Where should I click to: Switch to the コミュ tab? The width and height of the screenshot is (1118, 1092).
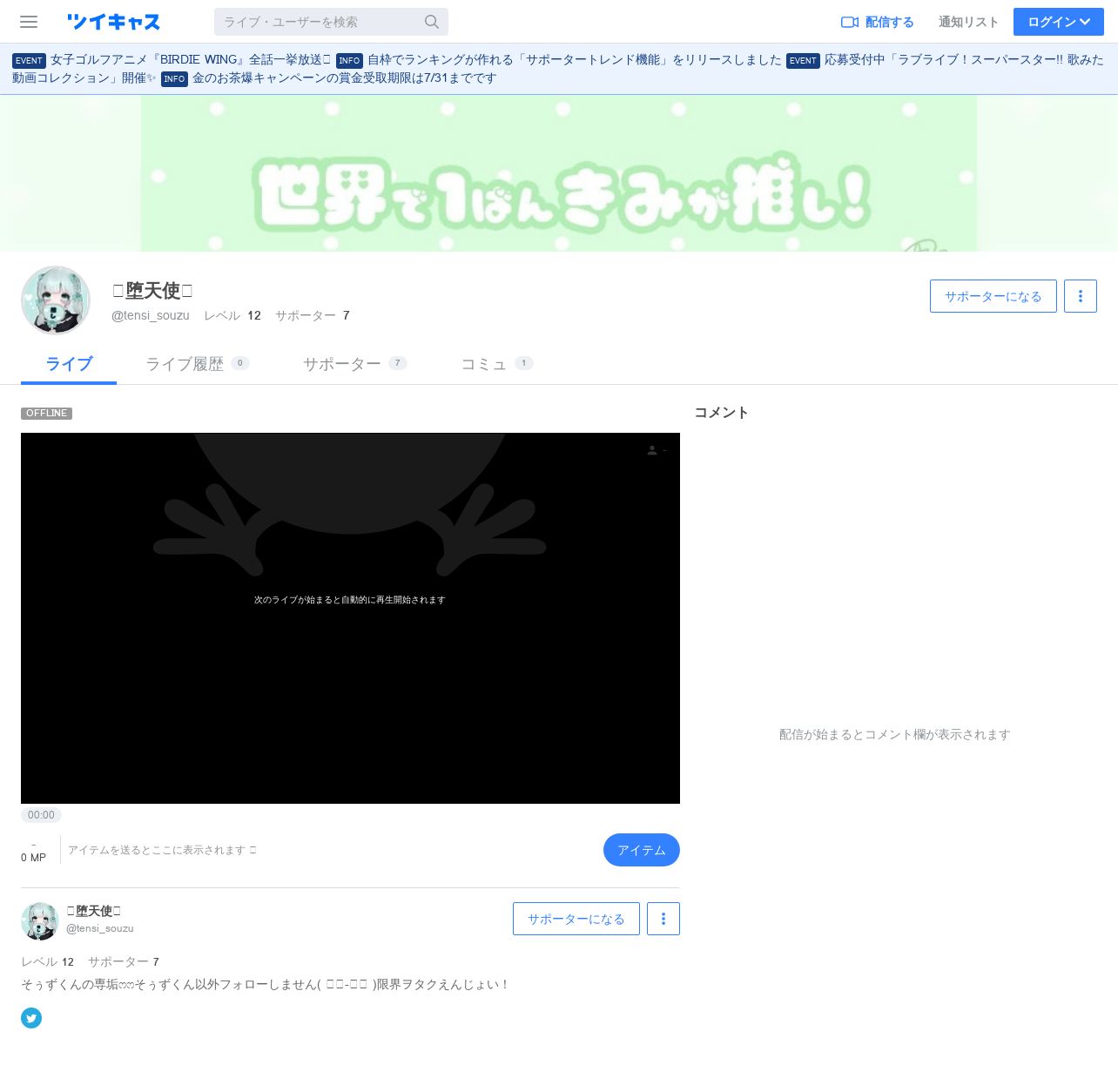pyautogui.click(x=496, y=364)
